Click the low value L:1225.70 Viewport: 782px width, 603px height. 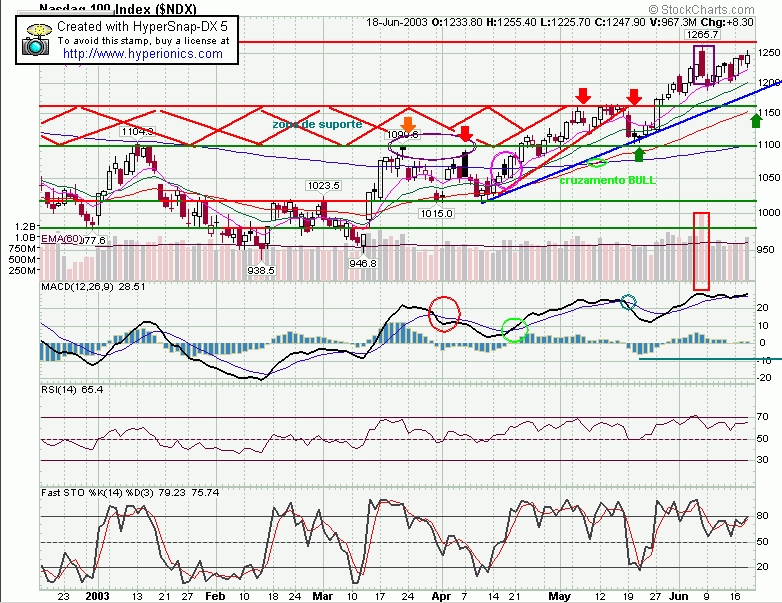click(x=566, y=22)
